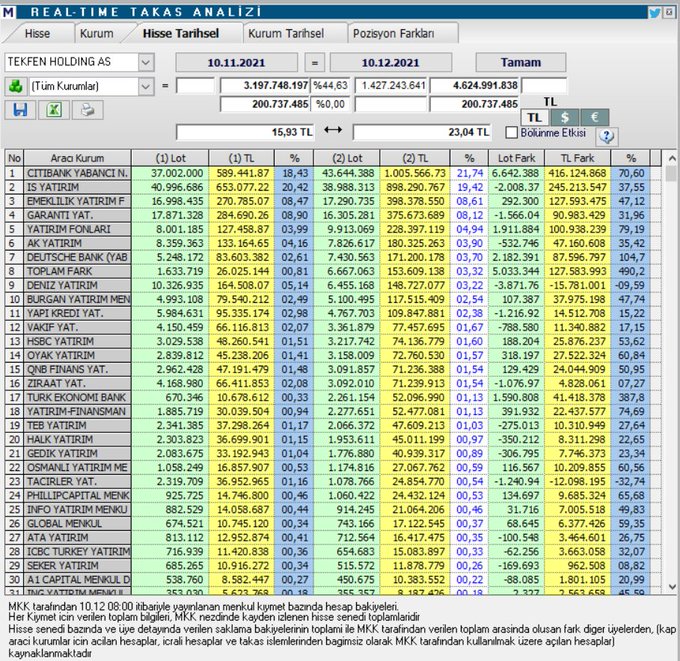The height and width of the screenshot is (661, 680).
Task: Click the 3.197.748.197 total field
Action: [x=265, y=86]
